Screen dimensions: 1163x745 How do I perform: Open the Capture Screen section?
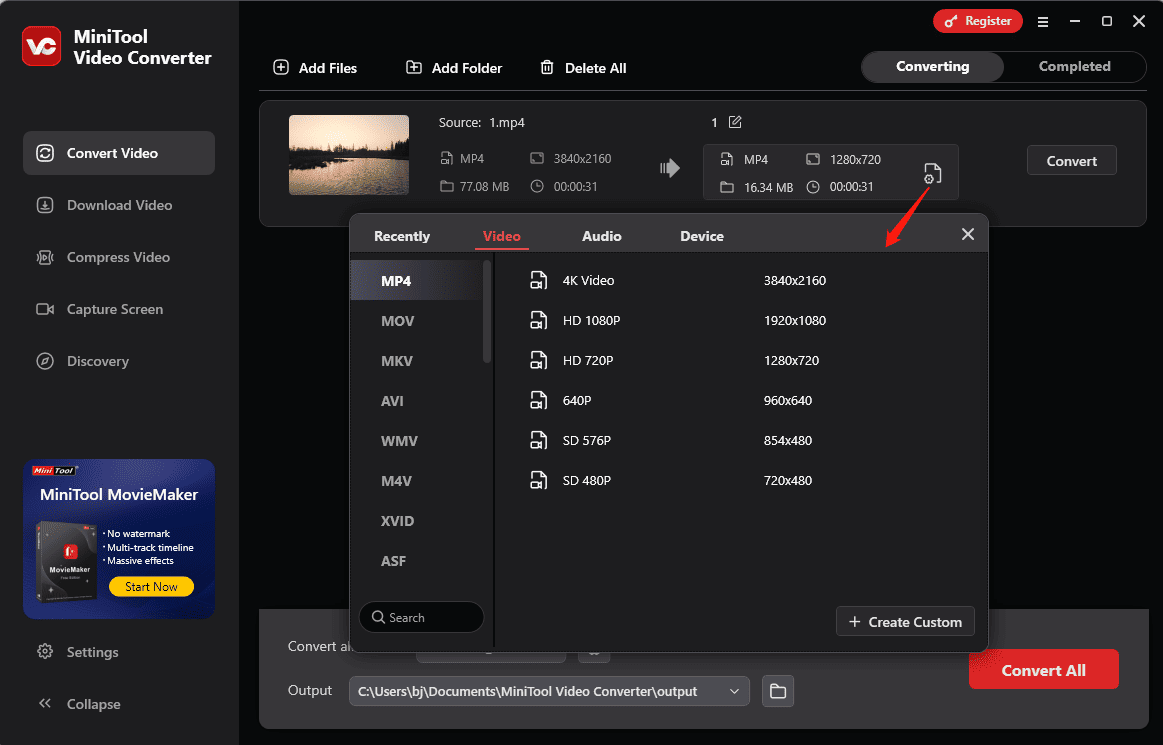coord(119,309)
